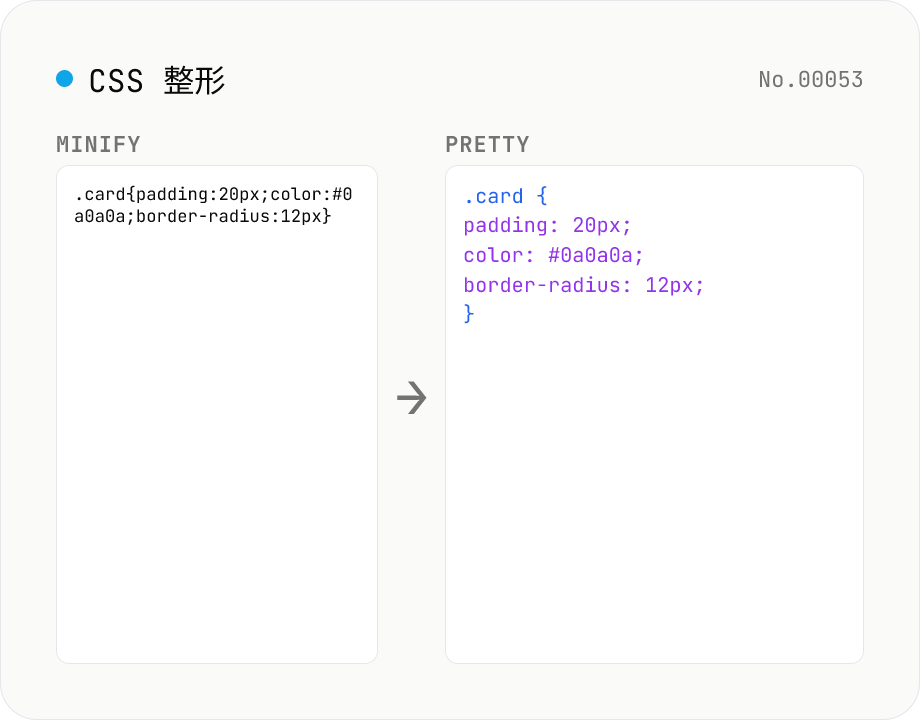Click the blue dot beside CSS 整形
Screen dimensions: 920x720
[x=65, y=79]
